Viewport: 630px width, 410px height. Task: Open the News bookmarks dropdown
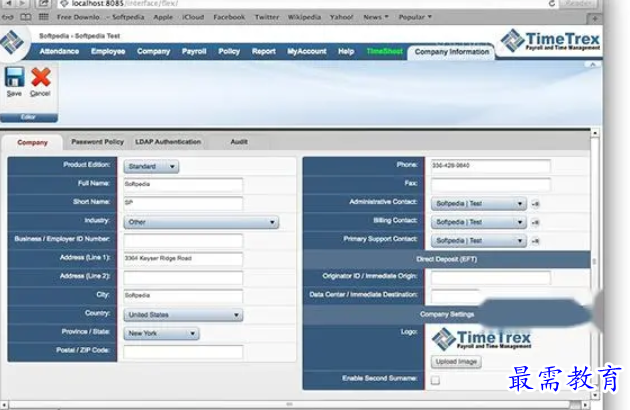[x=376, y=17]
